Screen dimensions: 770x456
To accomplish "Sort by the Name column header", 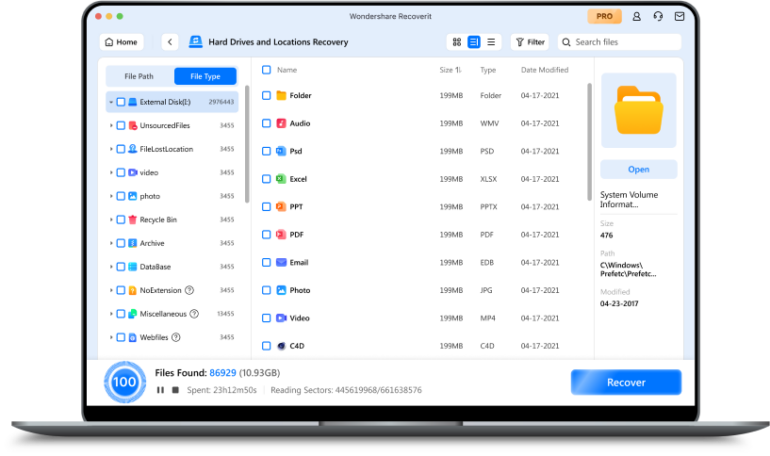I will (287, 70).
